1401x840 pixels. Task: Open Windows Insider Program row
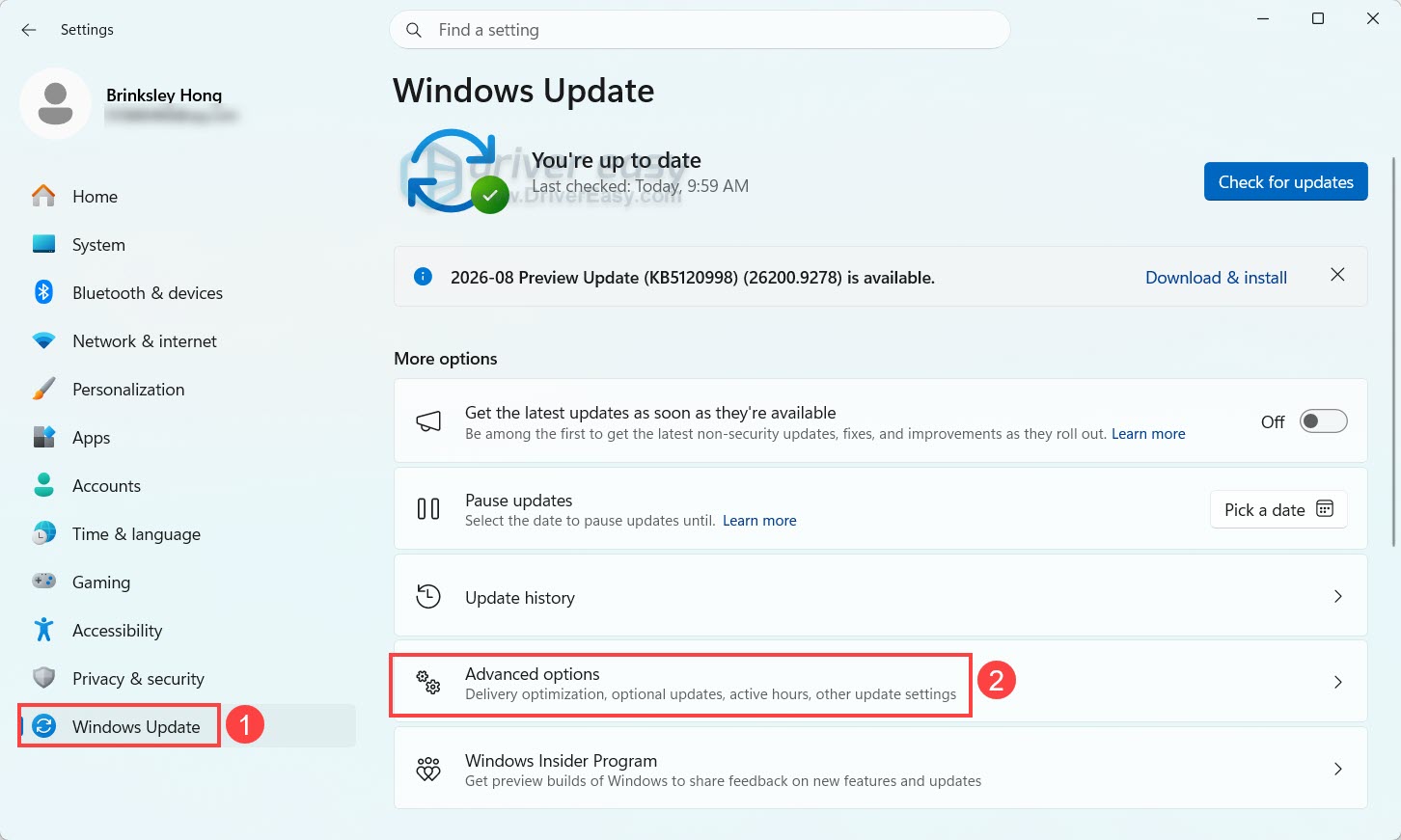(x=880, y=769)
